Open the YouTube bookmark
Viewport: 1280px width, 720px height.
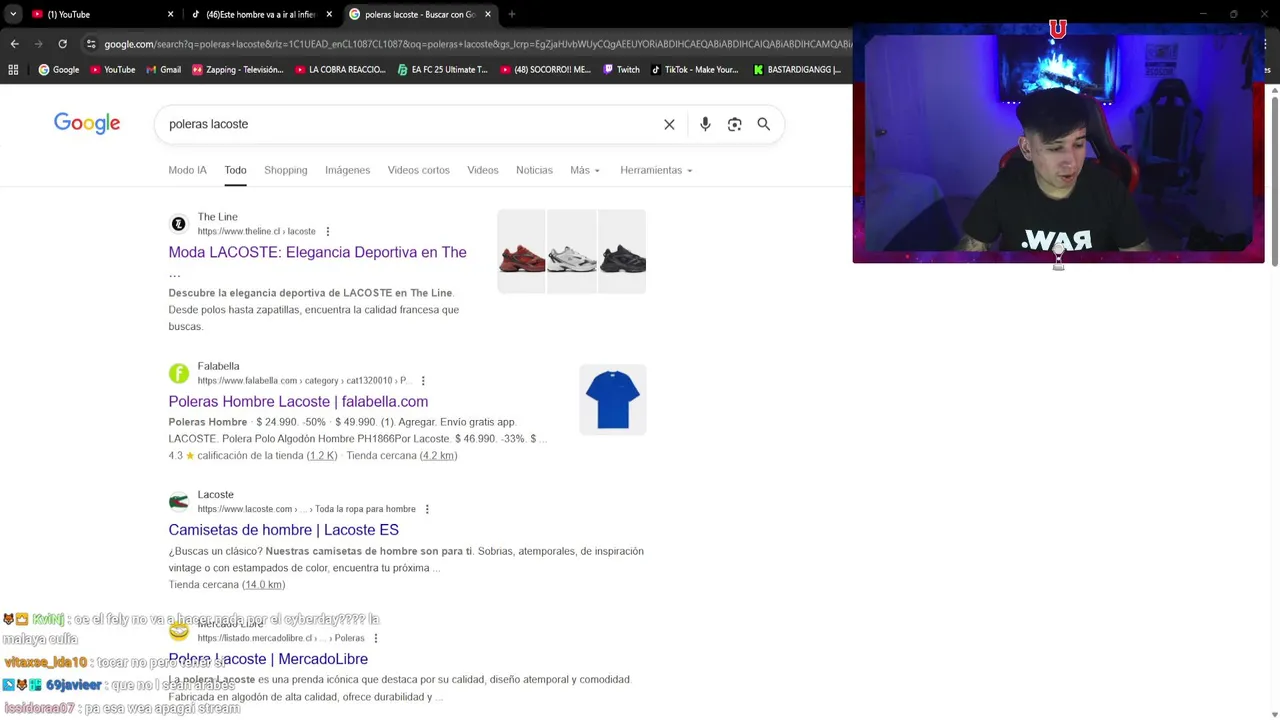pos(113,70)
